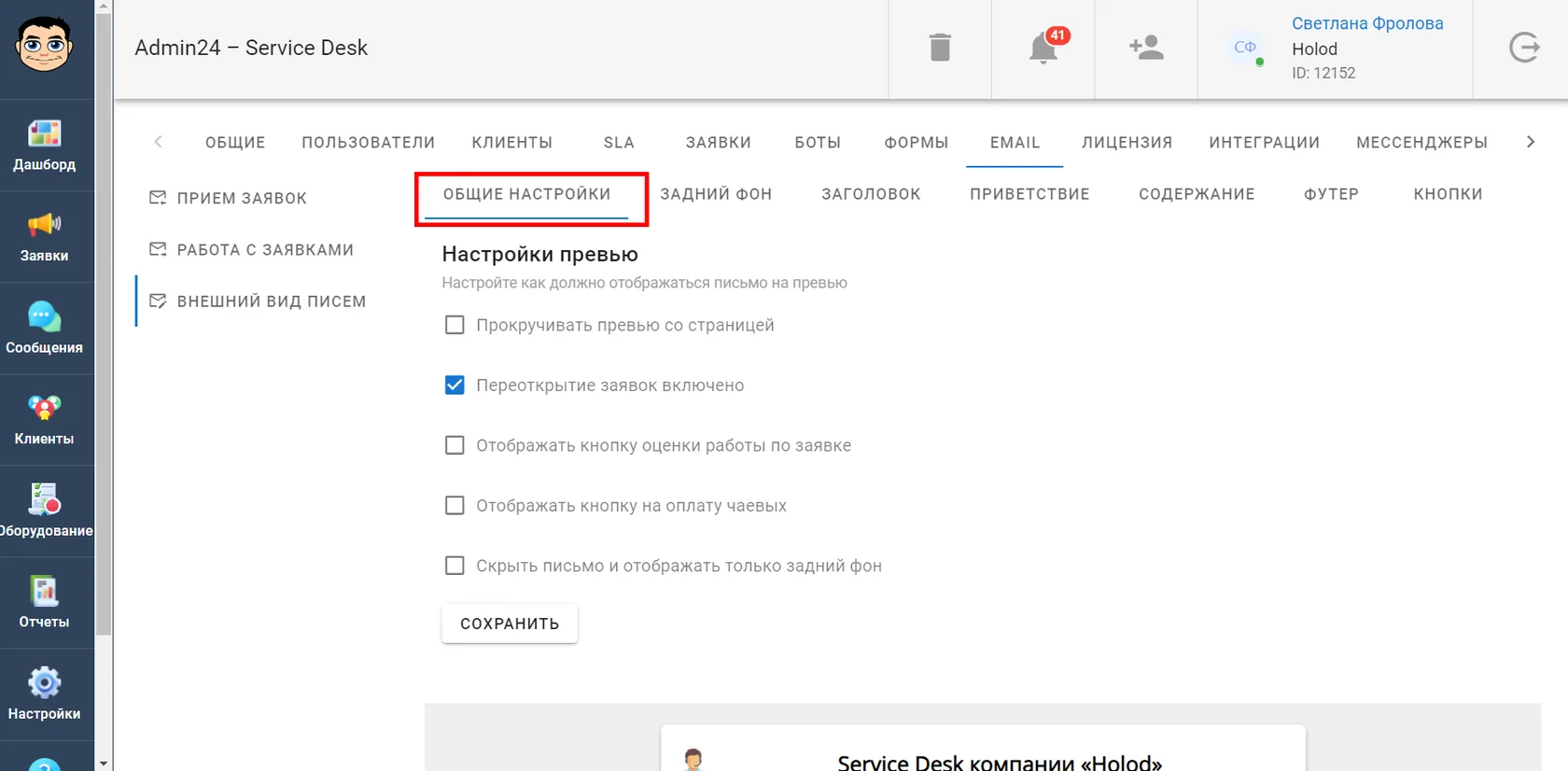The height and width of the screenshot is (771, 1568).
Task: Switch to КЛИЕНТЫ tab
Action: click(x=511, y=143)
